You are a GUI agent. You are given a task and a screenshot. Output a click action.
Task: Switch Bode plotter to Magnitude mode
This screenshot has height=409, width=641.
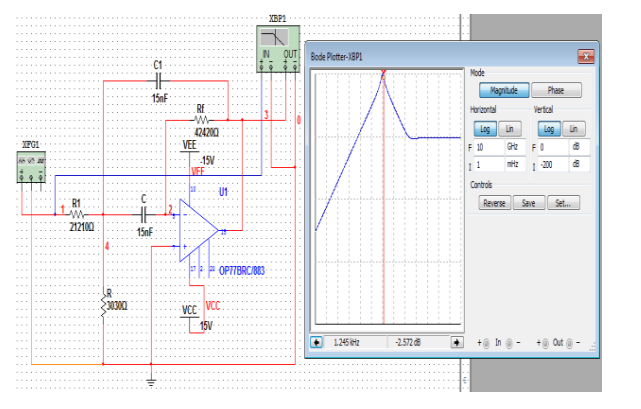(504, 90)
